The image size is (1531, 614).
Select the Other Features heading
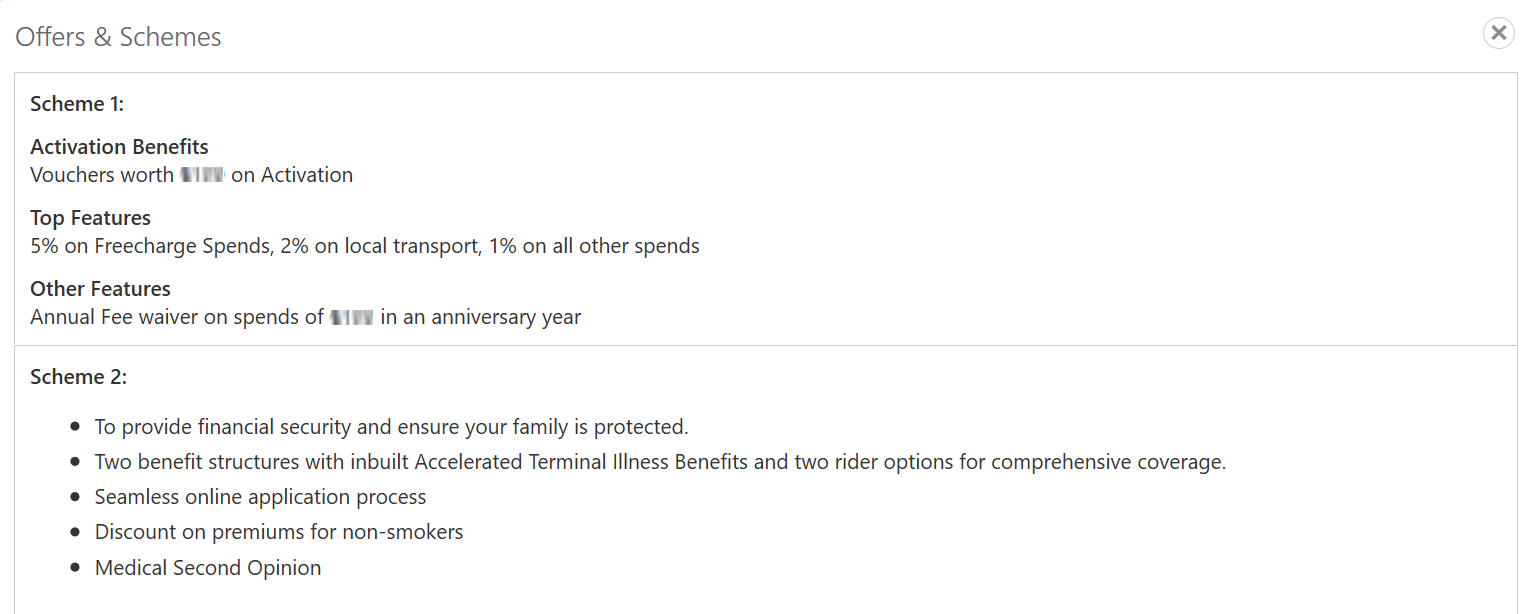(100, 289)
